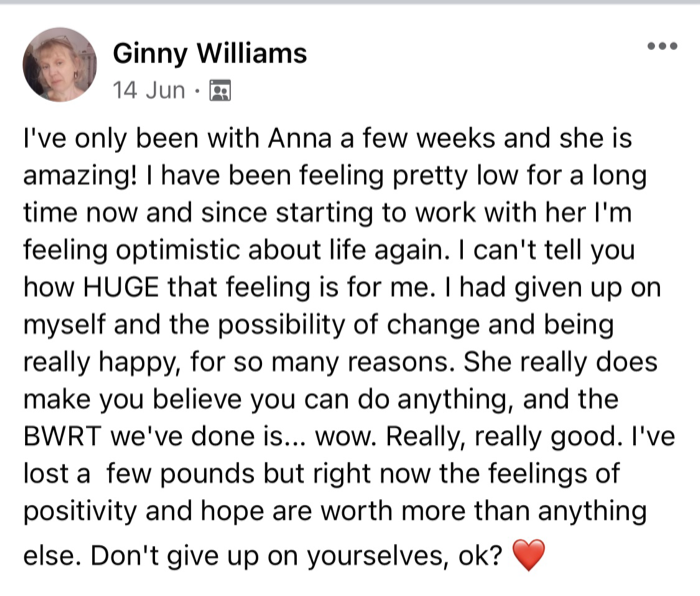This screenshot has height=596, width=700.
Task: Open the three-dot post options menu
Action: [x=663, y=46]
